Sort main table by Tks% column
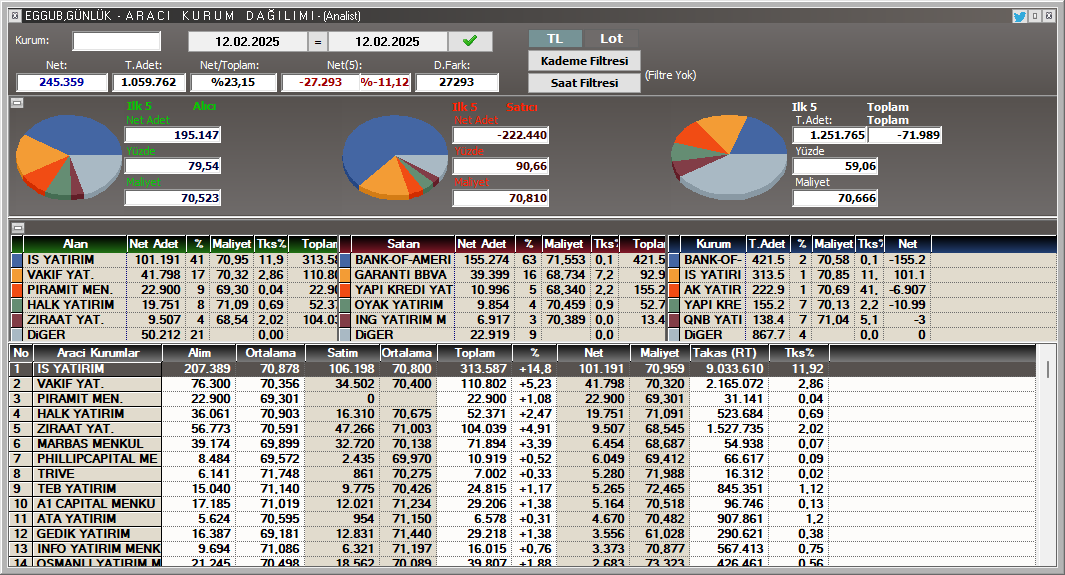1065x575 pixels. click(799, 353)
